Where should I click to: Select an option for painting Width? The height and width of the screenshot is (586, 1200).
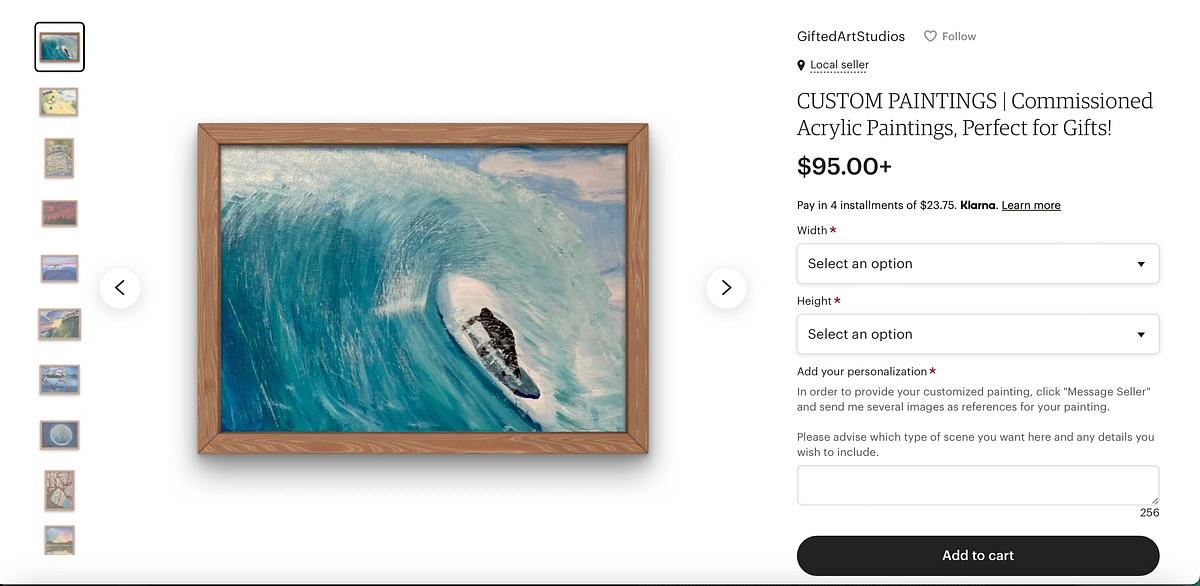978,263
